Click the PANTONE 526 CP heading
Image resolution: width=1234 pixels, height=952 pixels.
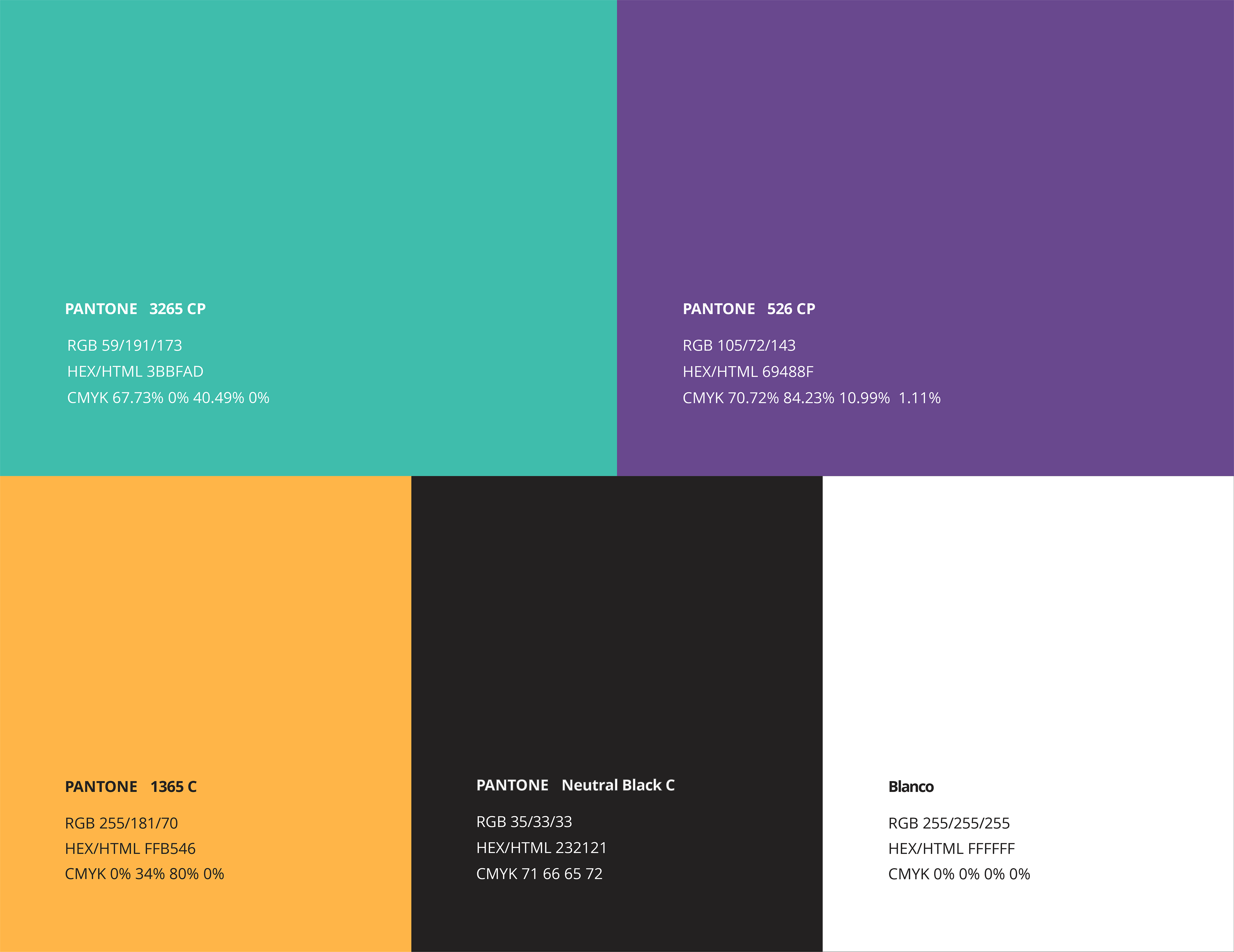point(749,309)
